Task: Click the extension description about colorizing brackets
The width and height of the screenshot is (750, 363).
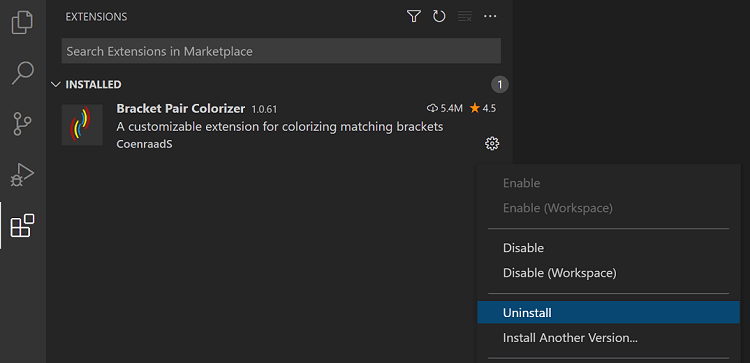Action: (x=280, y=127)
